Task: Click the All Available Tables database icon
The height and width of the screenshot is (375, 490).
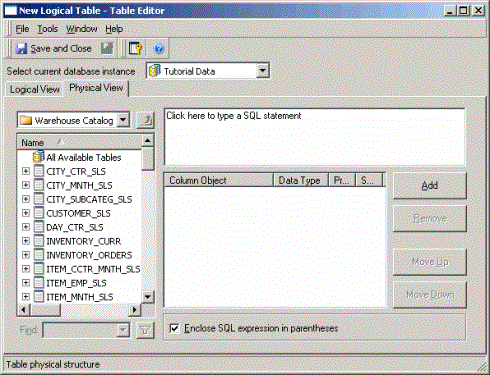Action: click(x=39, y=157)
